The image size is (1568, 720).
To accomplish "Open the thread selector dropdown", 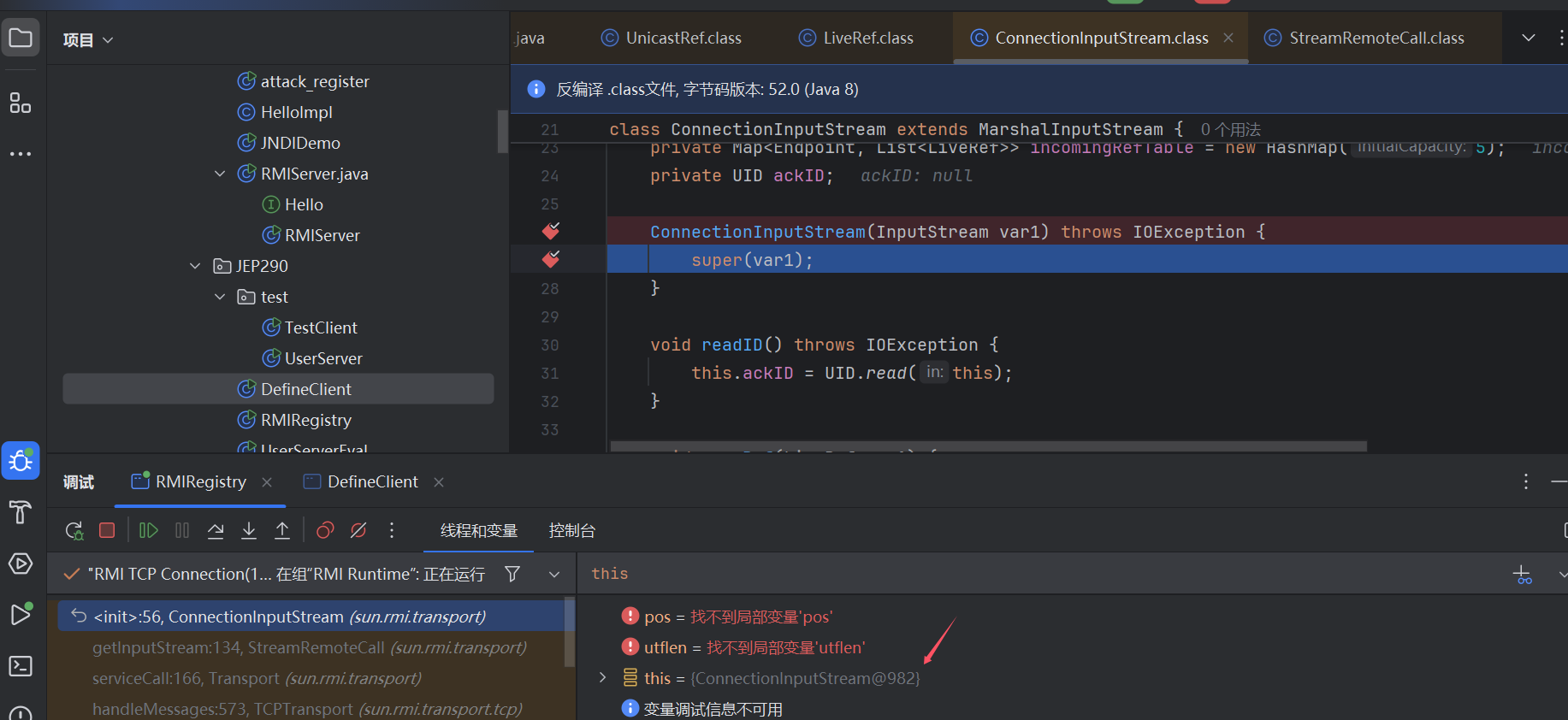I will tap(554, 574).
